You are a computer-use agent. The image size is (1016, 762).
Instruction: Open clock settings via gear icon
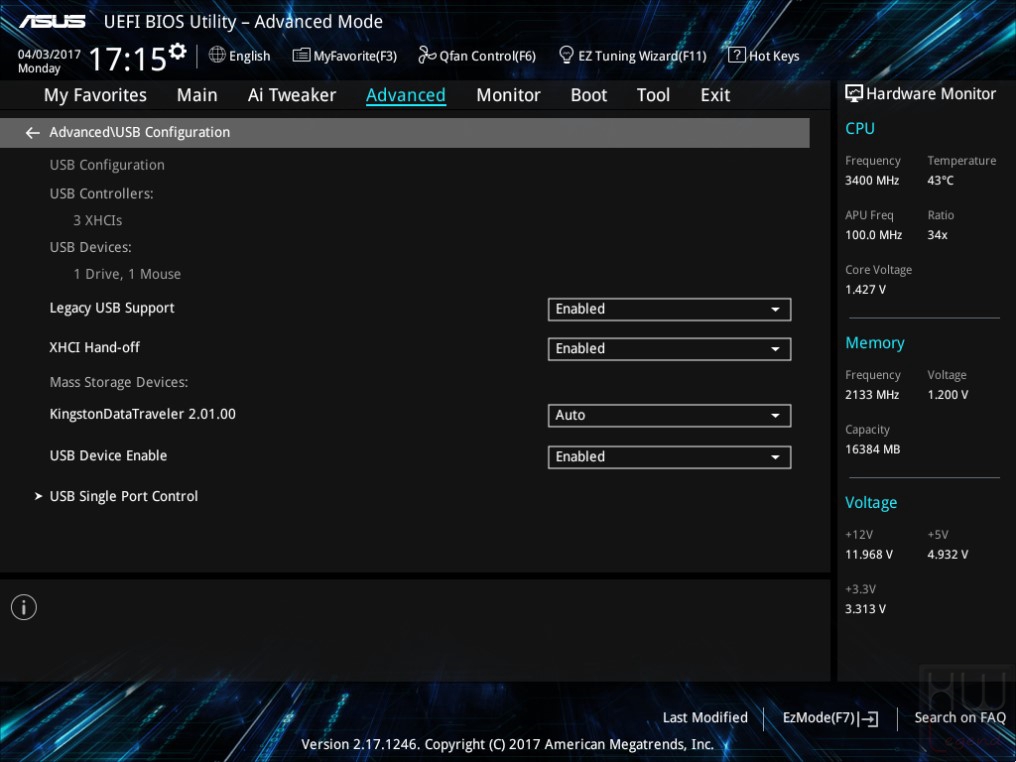pyautogui.click(x=178, y=51)
